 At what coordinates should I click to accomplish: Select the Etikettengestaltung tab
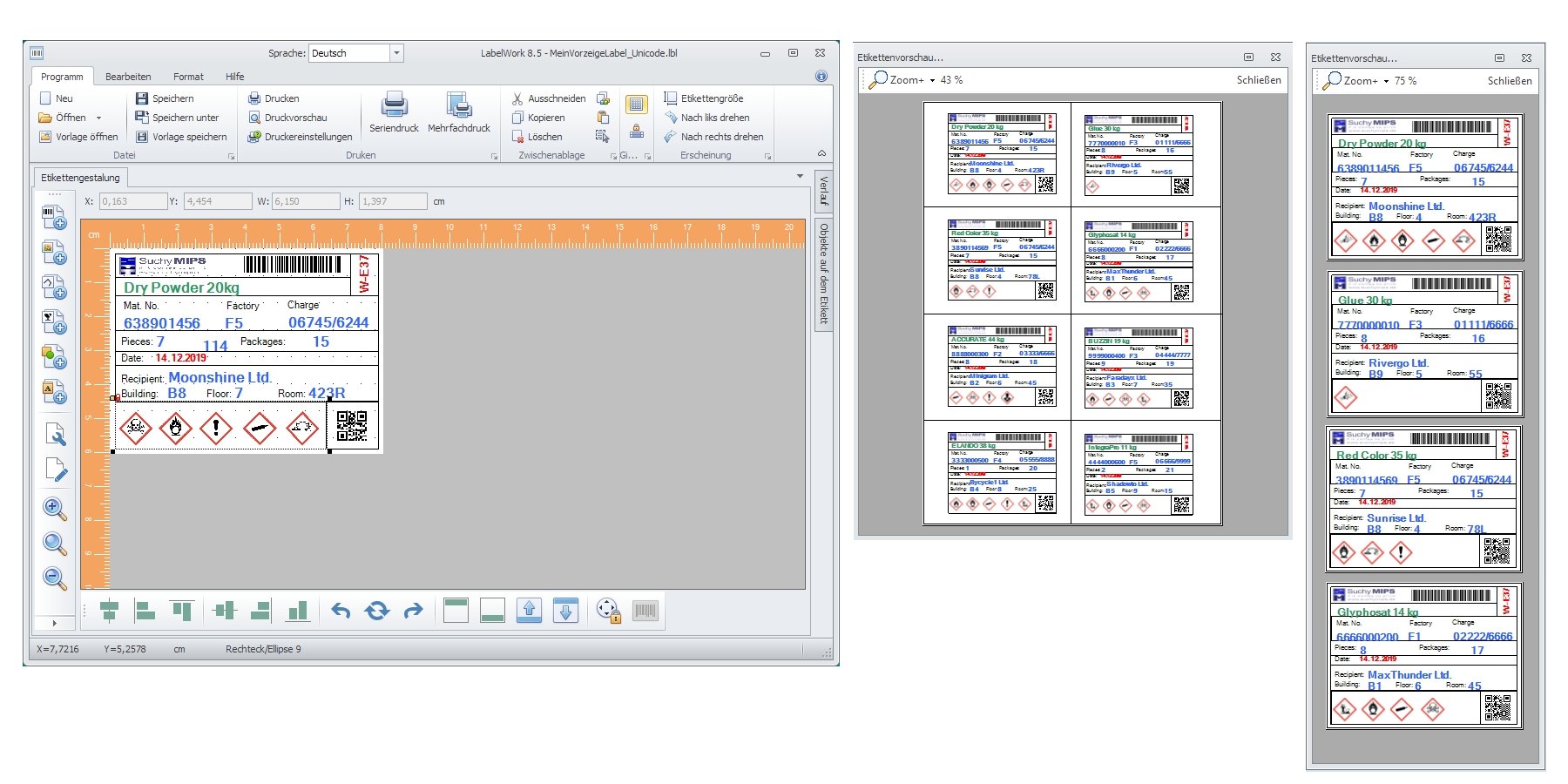click(x=81, y=178)
